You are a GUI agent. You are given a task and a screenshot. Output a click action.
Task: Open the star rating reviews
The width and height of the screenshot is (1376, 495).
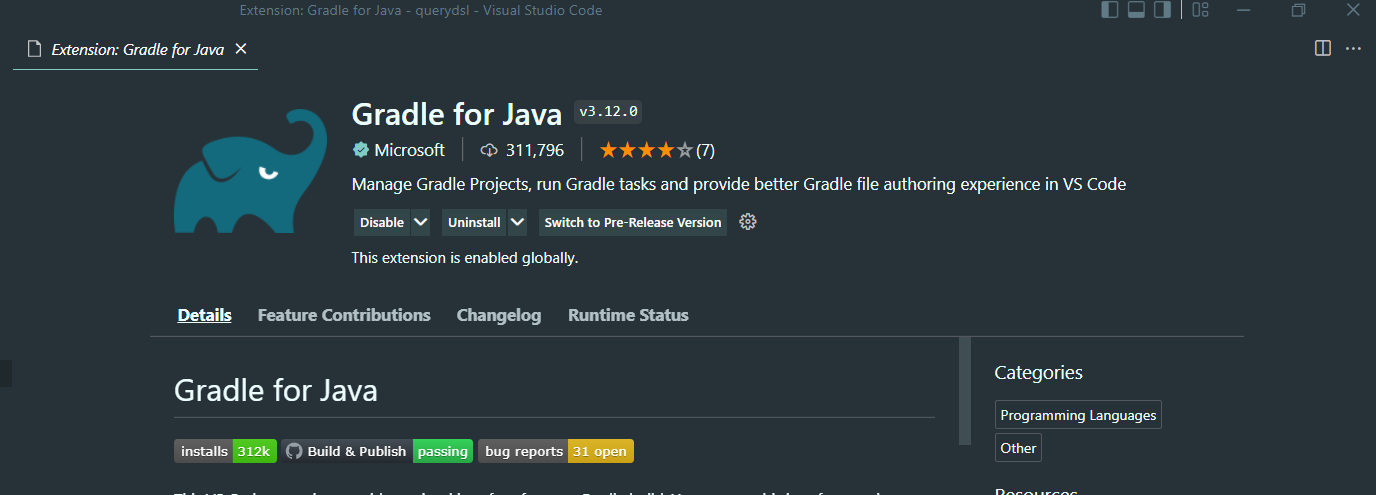(656, 150)
